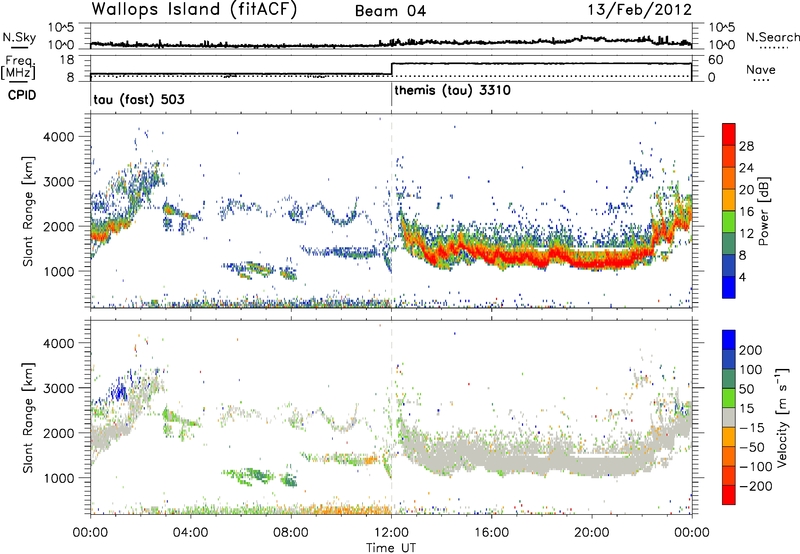Click the 'Velocity [m s-1]' color bar label
The width and height of the screenshot is (800, 554).
point(781,417)
